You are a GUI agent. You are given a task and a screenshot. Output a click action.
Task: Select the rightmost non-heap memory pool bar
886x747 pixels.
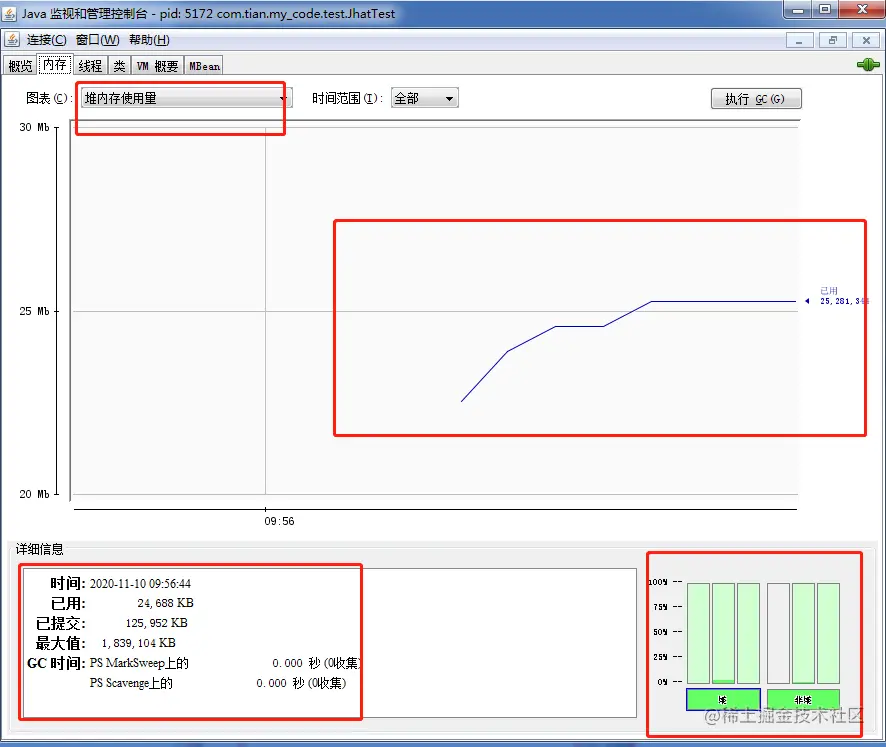pos(828,633)
